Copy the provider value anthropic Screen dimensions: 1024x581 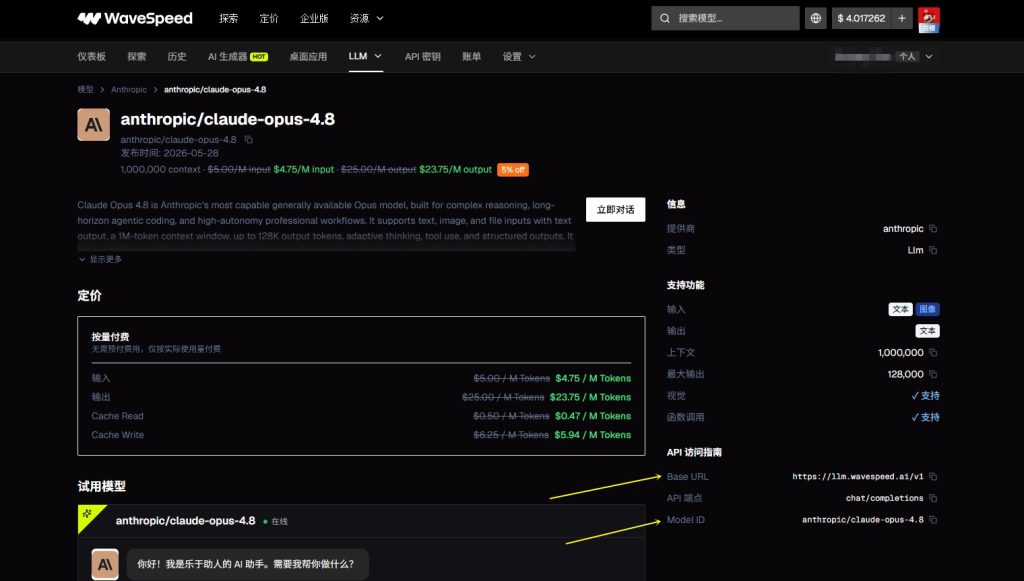click(x=933, y=228)
